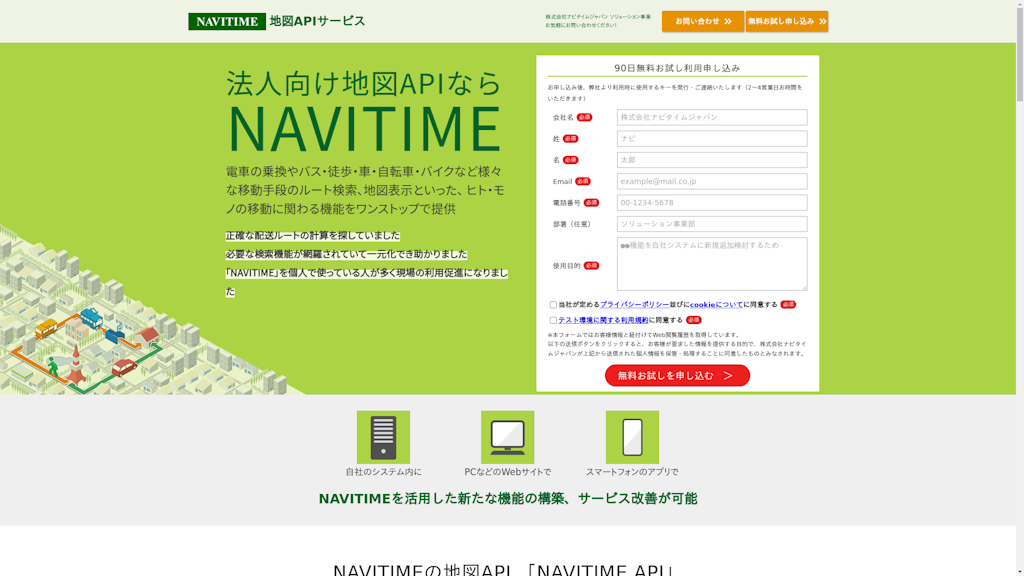The image size is (1024, 576).
Task: Click into the 電話番号 phone number field
Action: (x=711, y=203)
